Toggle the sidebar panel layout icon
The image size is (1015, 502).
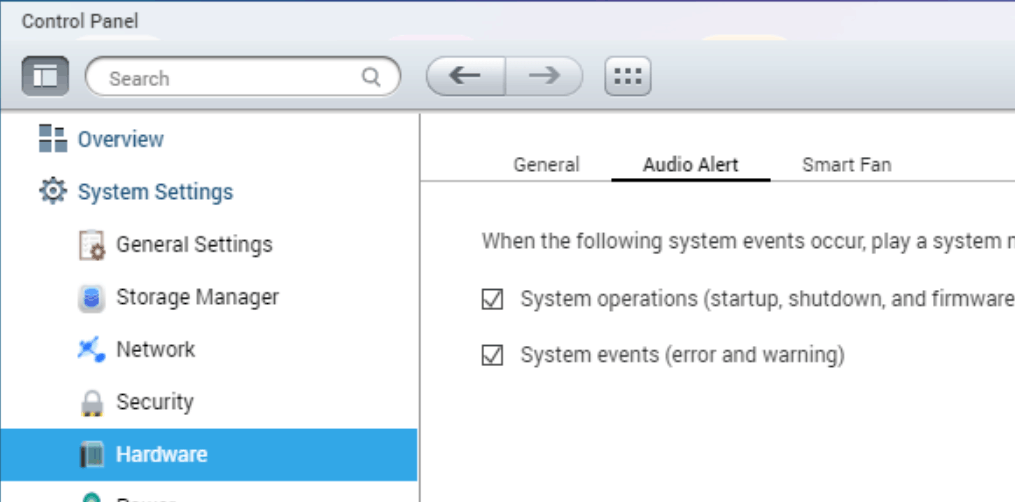point(45,77)
